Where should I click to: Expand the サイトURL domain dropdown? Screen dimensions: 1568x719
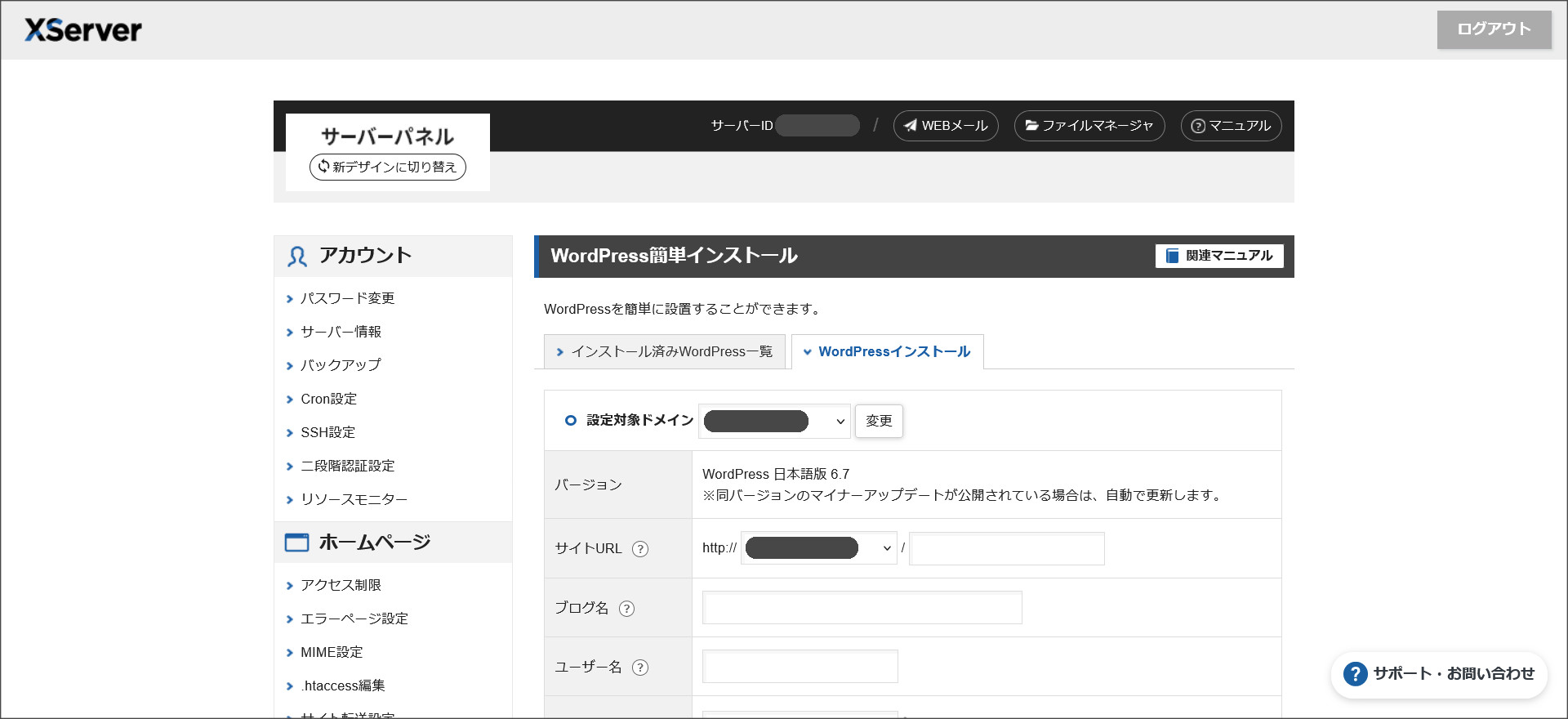(x=818, y=548)
